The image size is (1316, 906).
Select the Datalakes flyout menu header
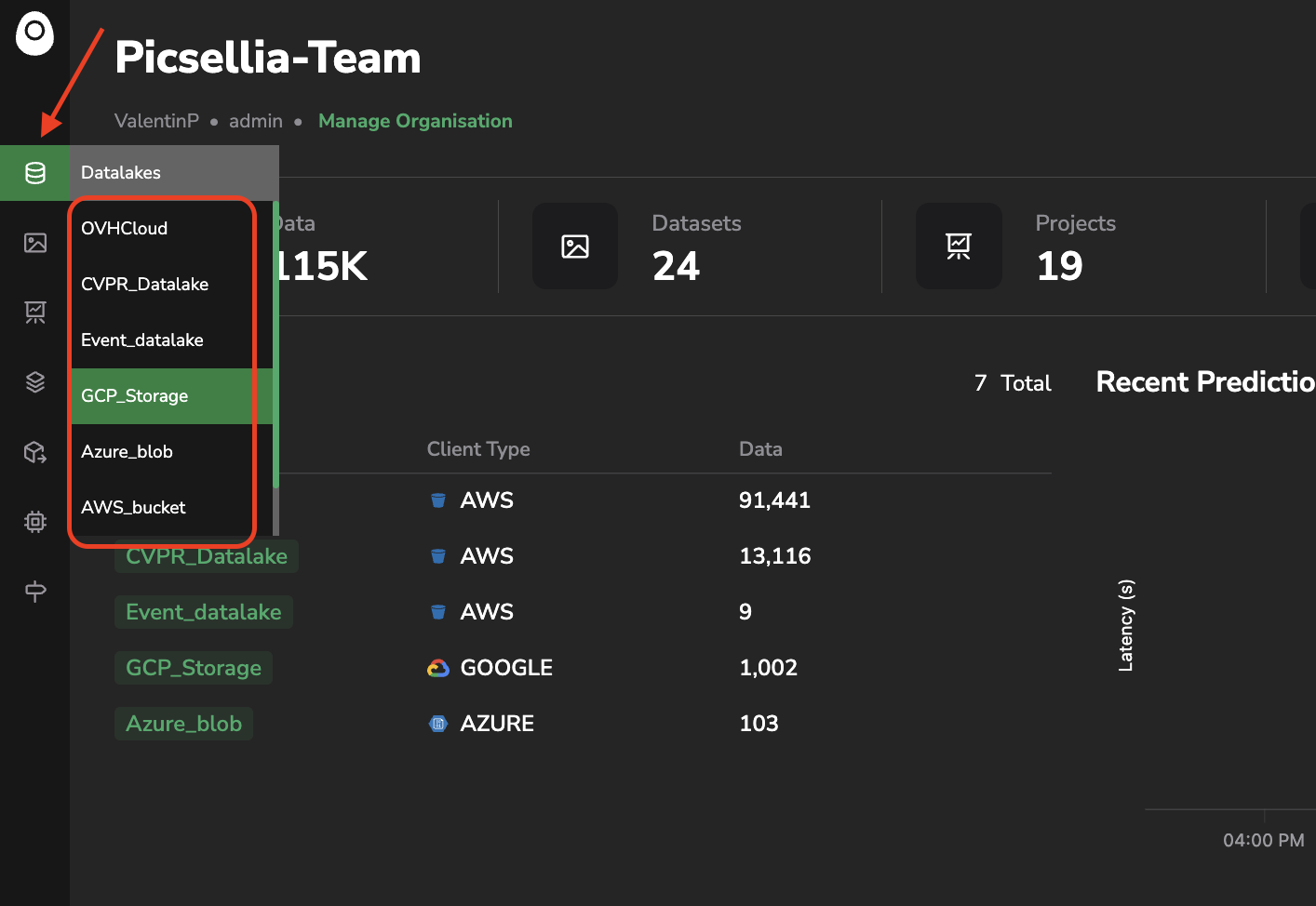[x=175, y=173]
